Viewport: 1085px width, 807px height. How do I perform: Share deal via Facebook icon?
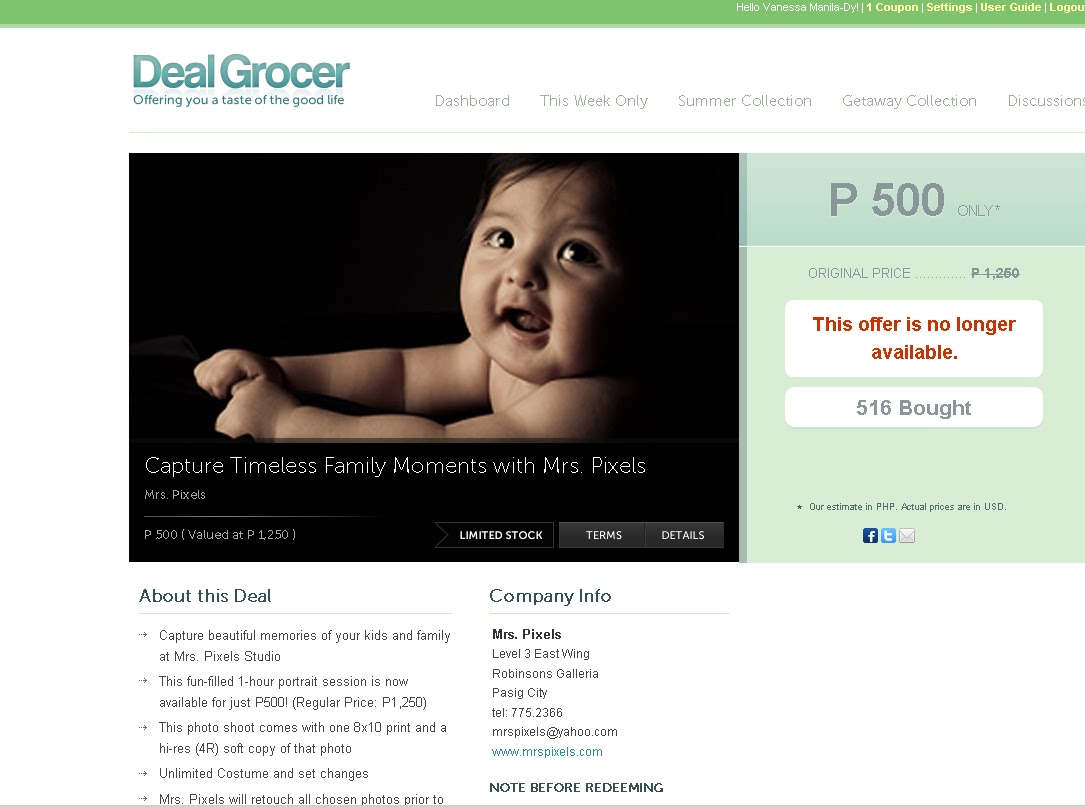coord(870,536)
